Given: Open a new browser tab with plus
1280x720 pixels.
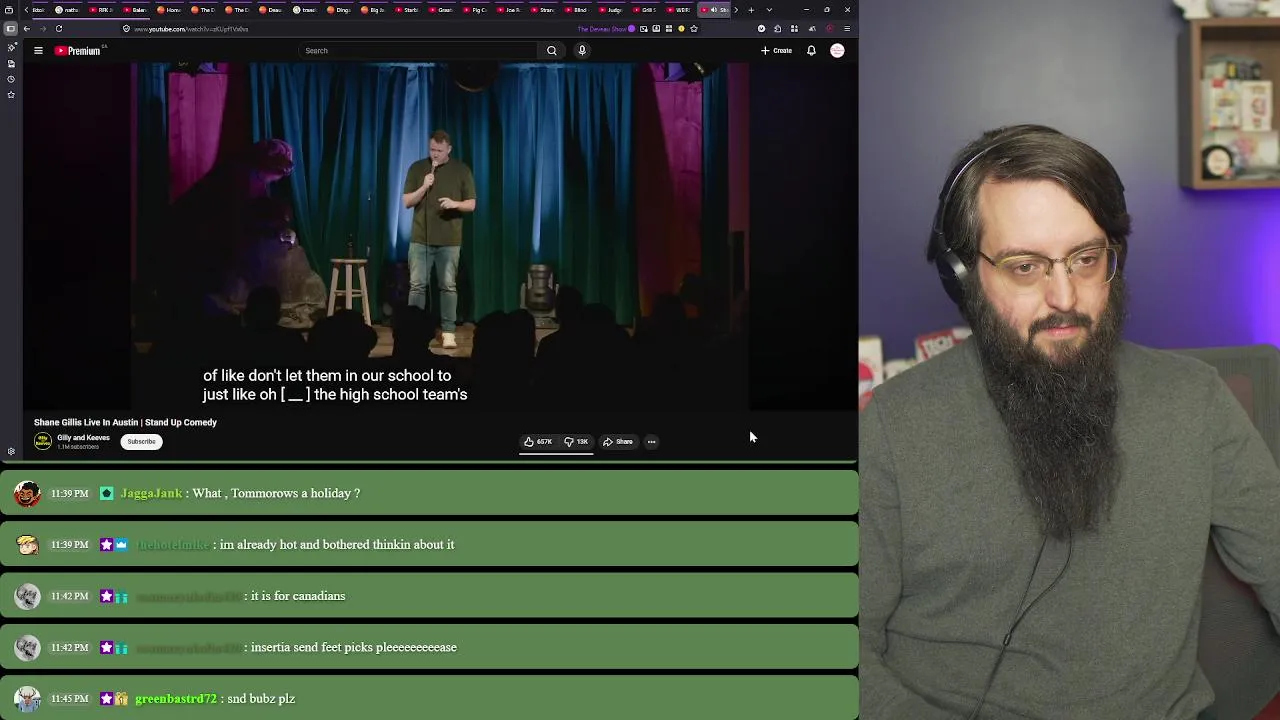Looking at the screenshot, I should coord(751,10).
